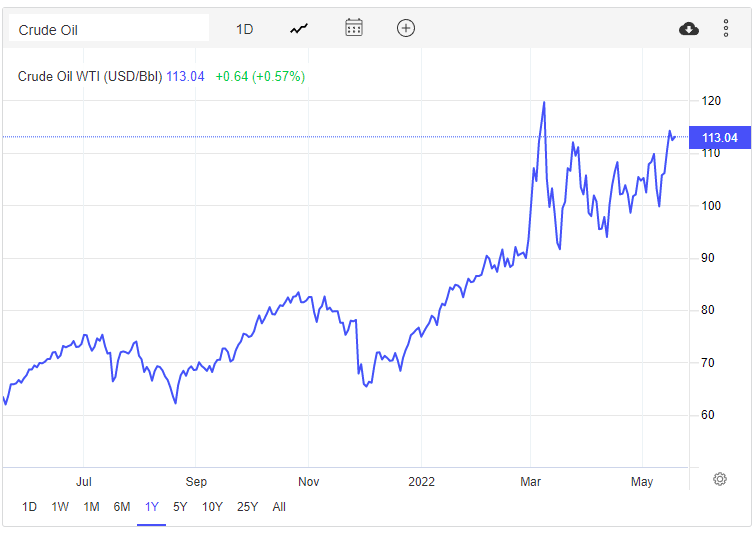Switch to the 6M range
Image resolution: width=754 pixels, height=534 pixels.
pos(122,507)
